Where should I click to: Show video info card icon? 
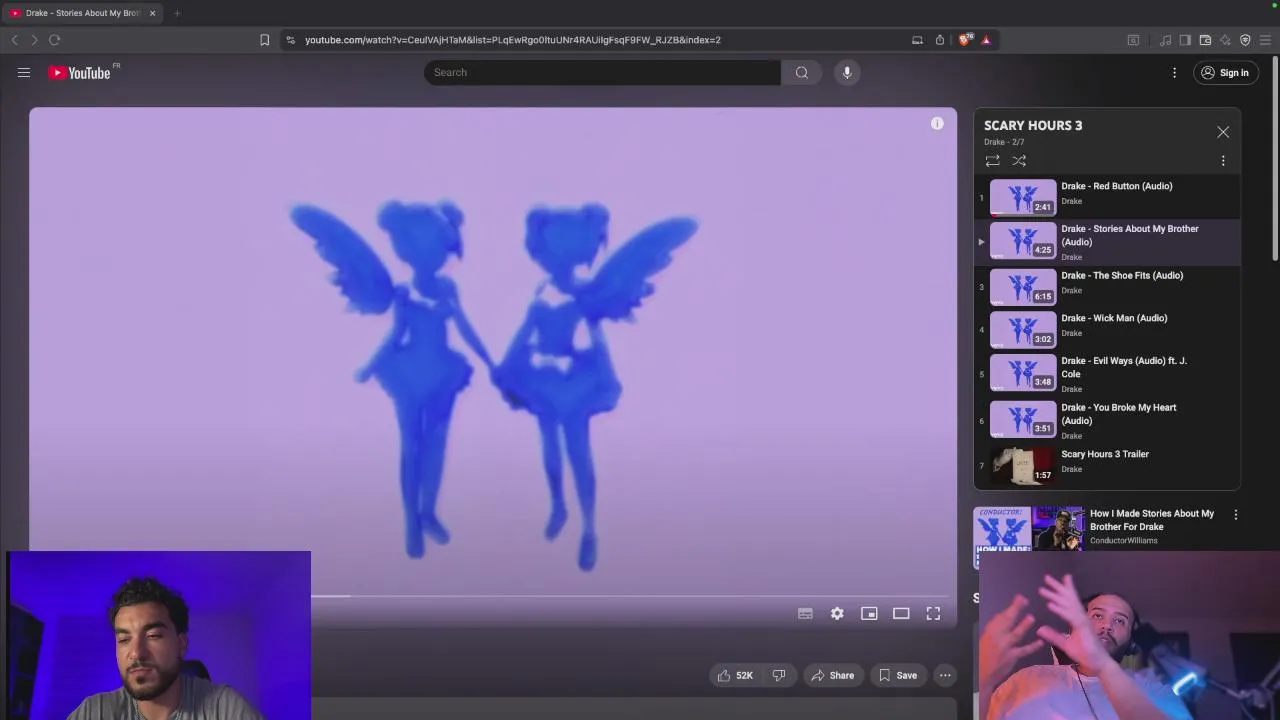tap(937, 123)
